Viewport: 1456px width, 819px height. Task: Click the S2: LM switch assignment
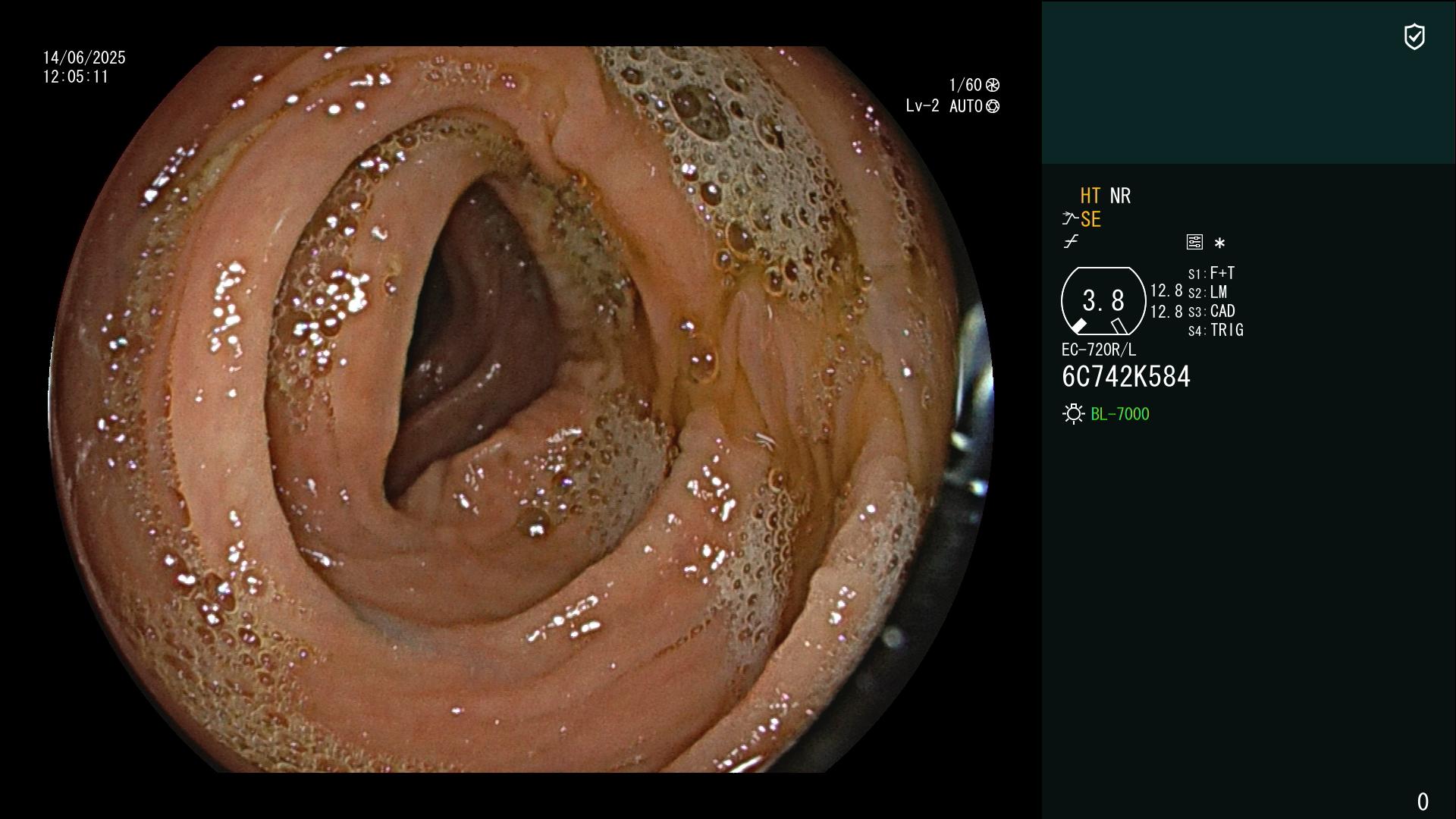pos(1207,292)
